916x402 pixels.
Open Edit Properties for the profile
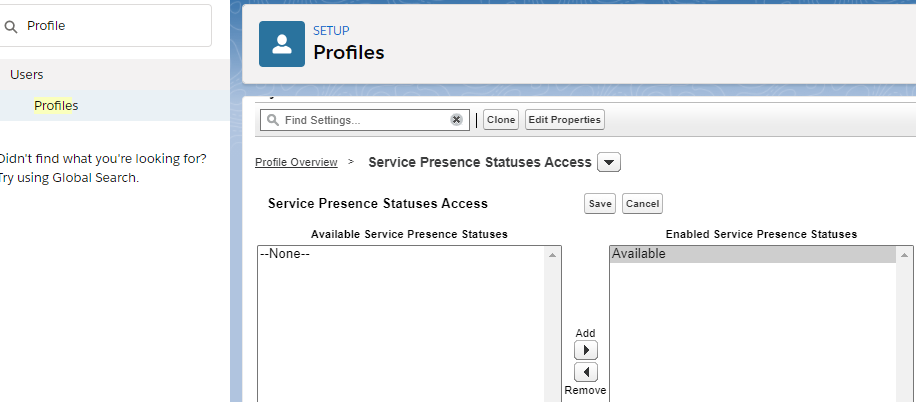[x=564, y=120]
